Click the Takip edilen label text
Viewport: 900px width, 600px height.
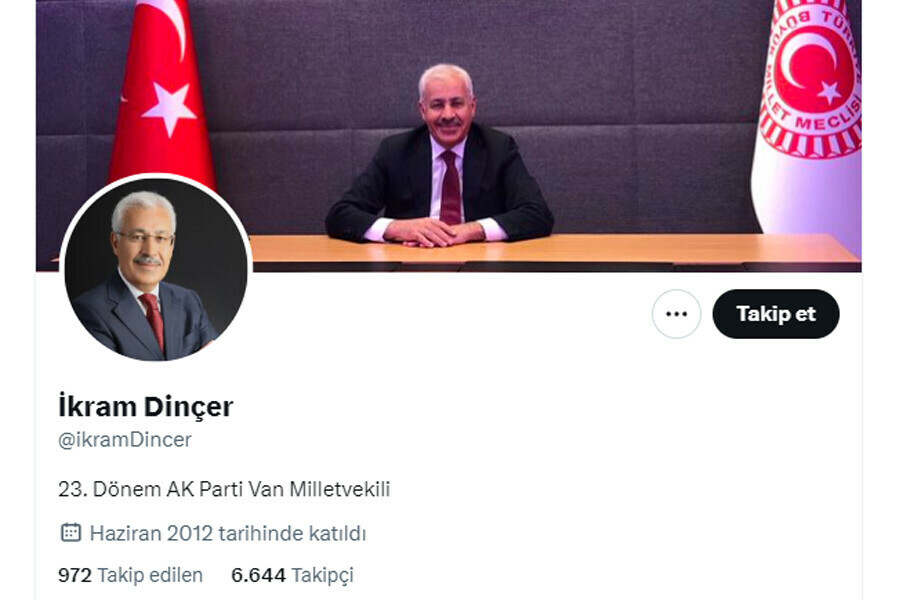pos(150,575)
